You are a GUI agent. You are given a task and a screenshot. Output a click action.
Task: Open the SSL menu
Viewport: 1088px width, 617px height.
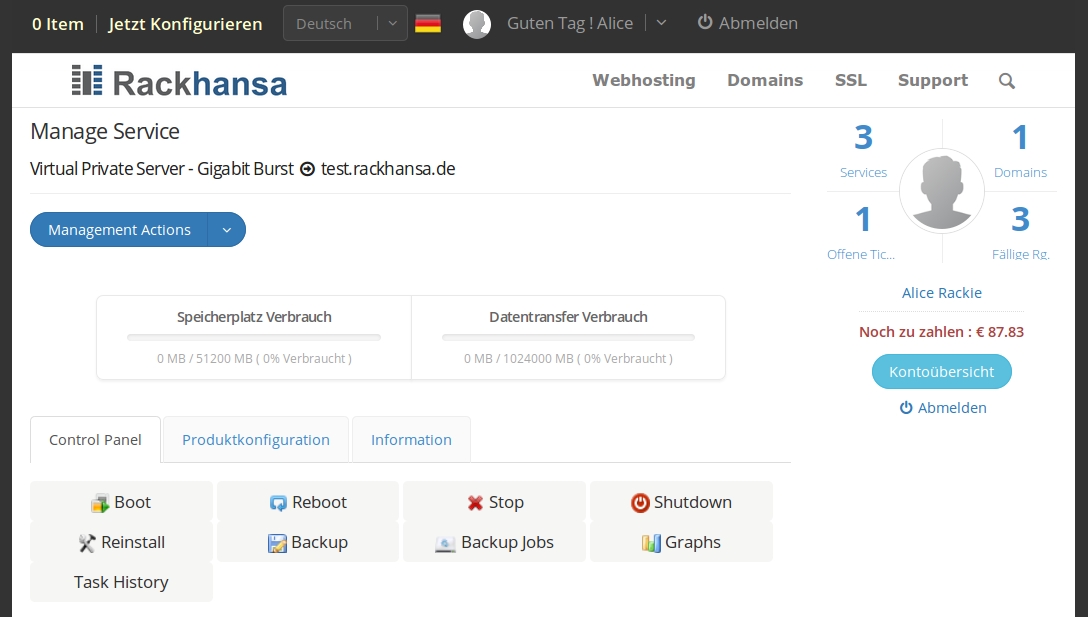click(x=851, y=81)
